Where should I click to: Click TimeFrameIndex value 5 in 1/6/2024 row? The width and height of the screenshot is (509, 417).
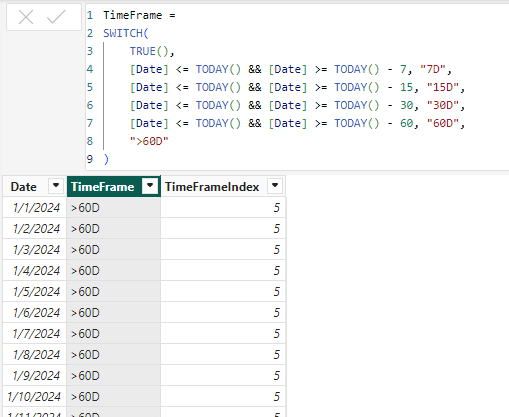(223, 313)
